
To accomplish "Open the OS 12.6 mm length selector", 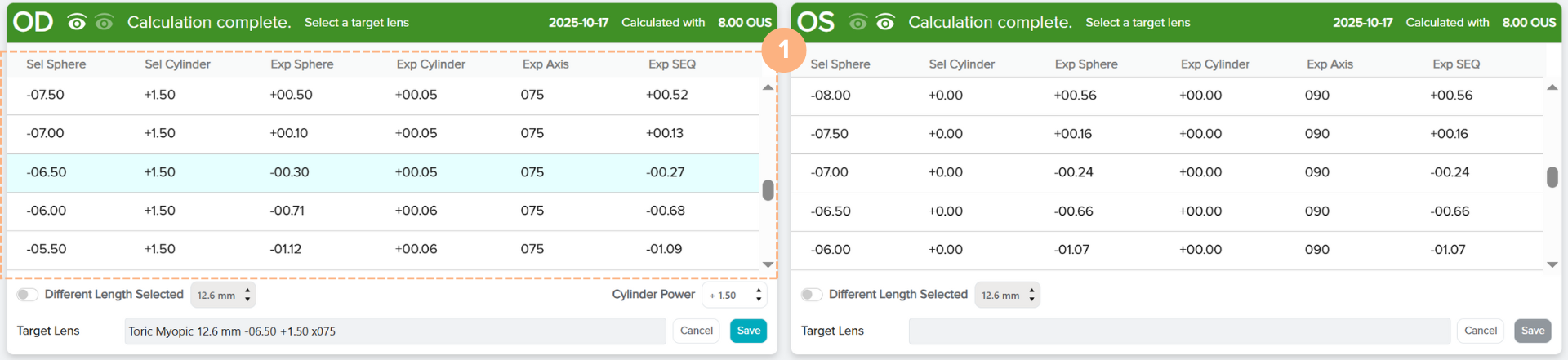I will pyautogui.click(x=1007, y=295).
